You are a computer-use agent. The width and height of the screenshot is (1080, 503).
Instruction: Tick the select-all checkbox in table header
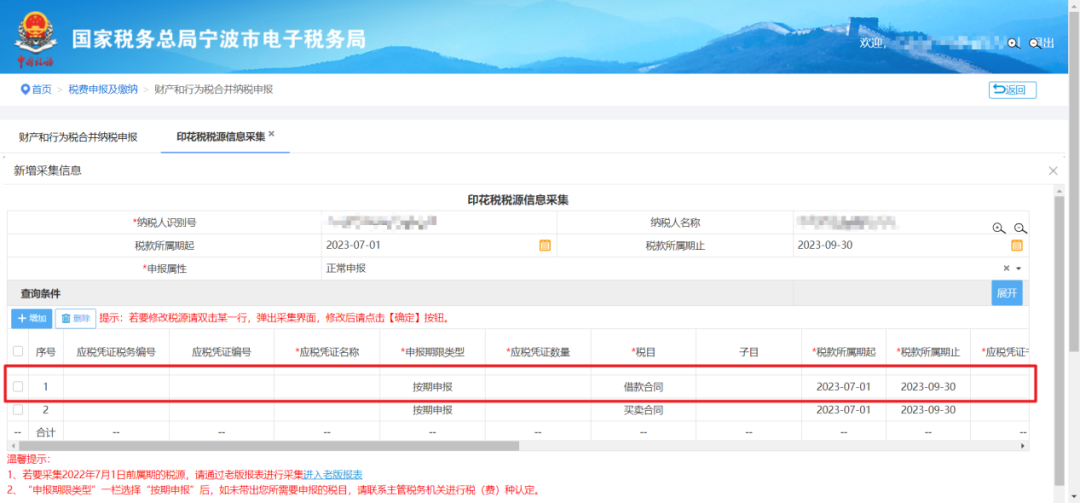pyautogui.click(x=18, y=351)
